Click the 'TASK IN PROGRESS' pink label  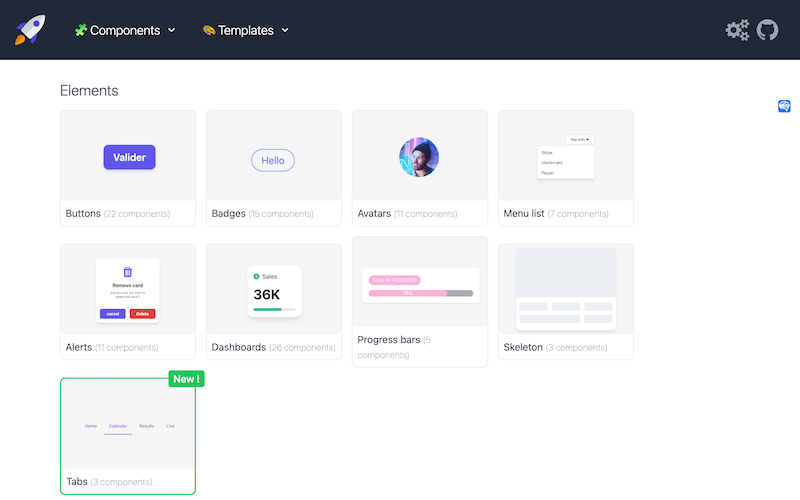(394, 280)
